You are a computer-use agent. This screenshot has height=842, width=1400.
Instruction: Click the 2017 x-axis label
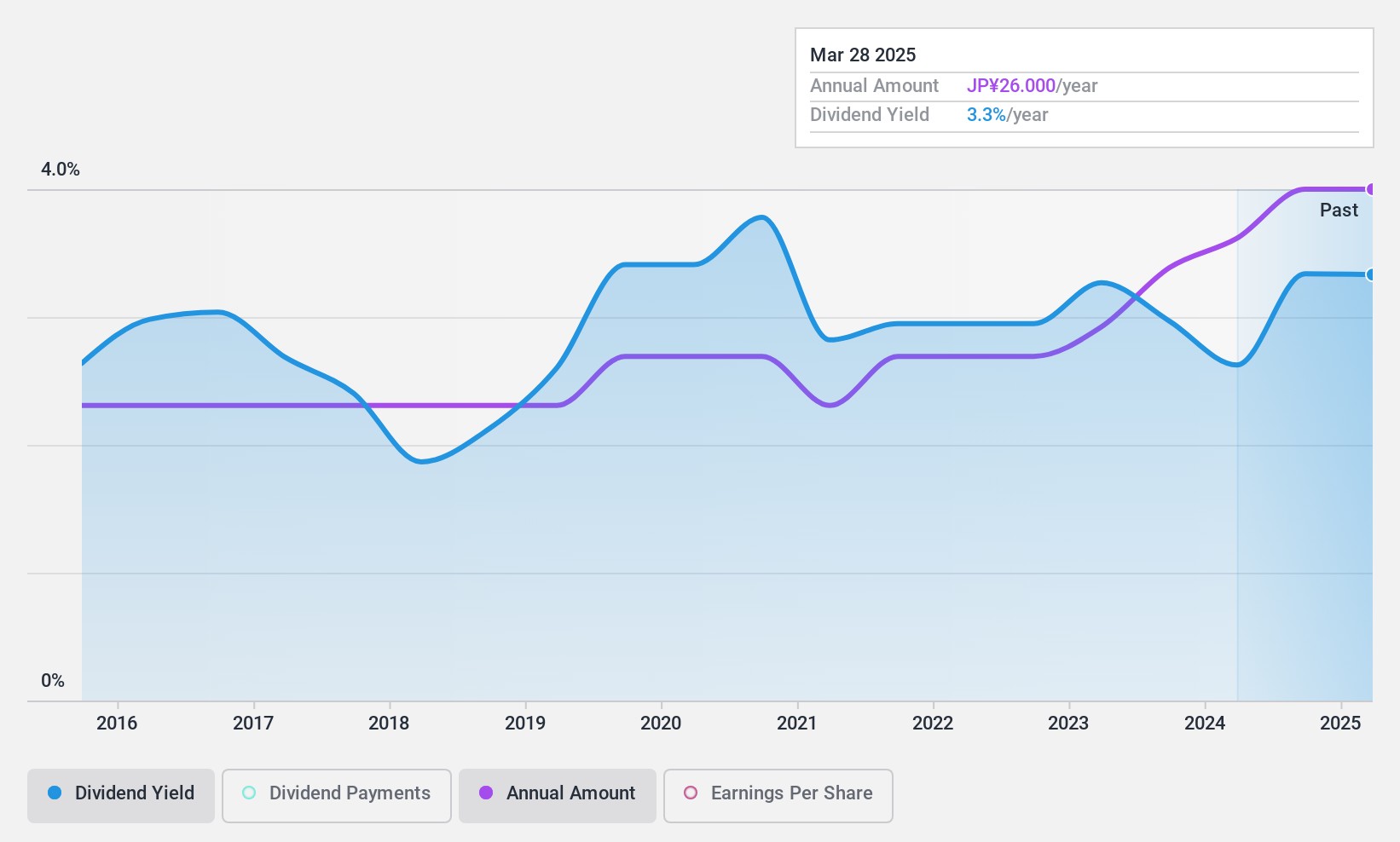coord(253,724)
